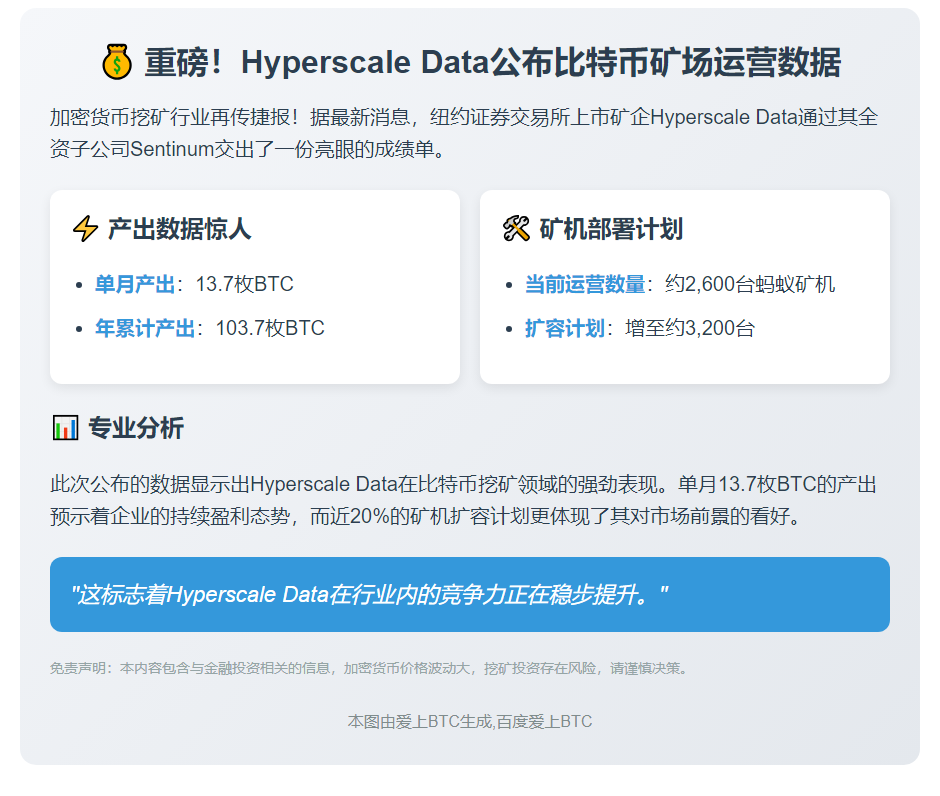Click the 年累计产出 label
Screen dimensions: 940x796
click(x=145, y=328)
